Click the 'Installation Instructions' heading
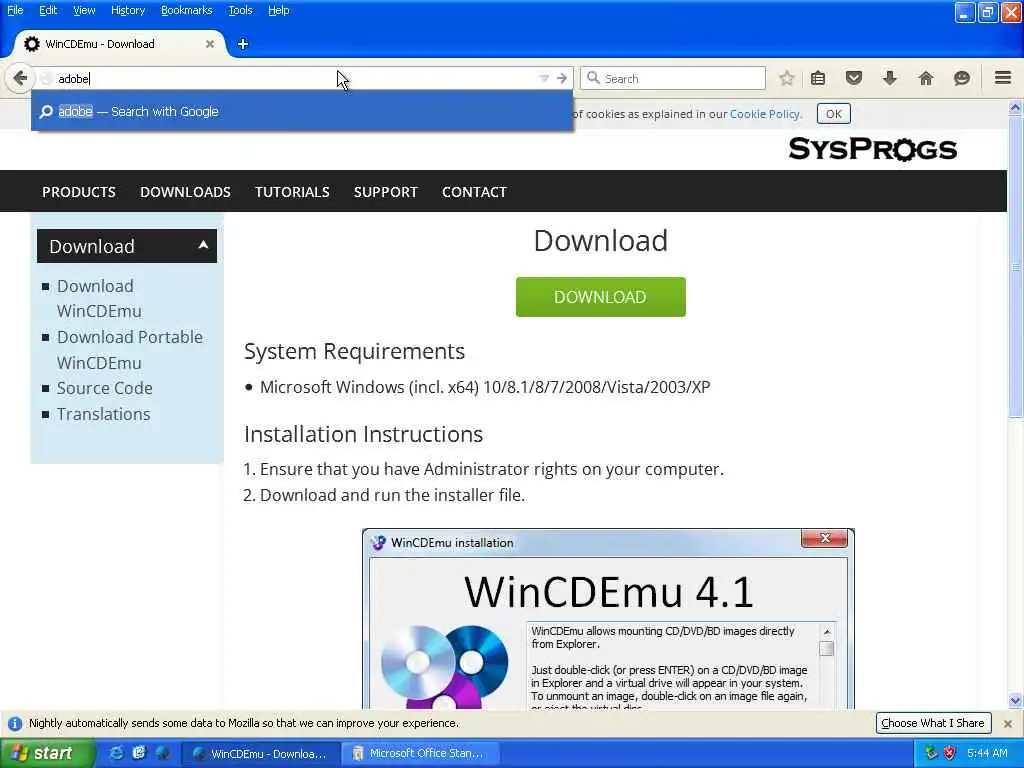 363,434
